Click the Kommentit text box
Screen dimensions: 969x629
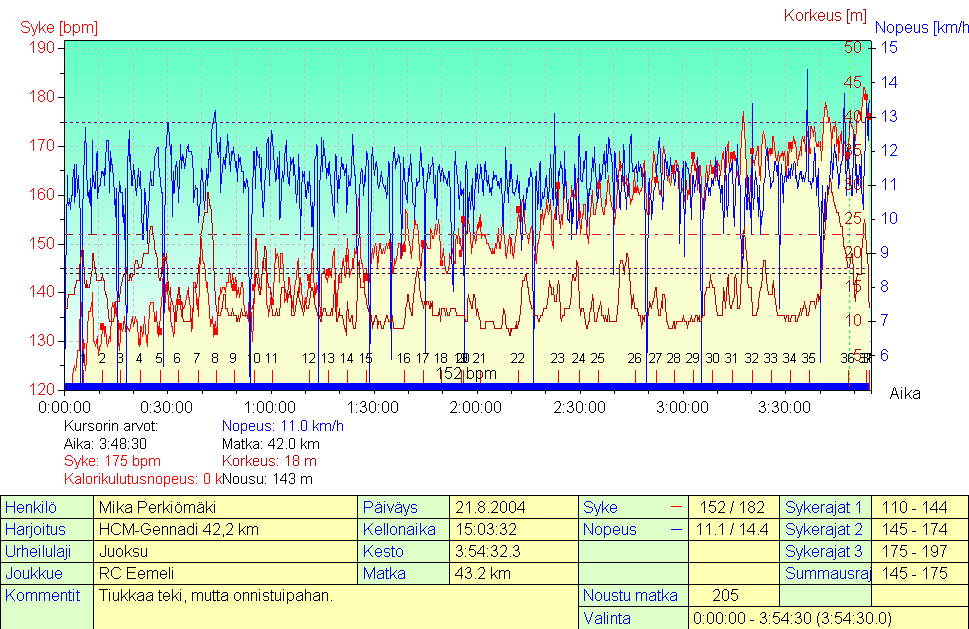pos(335,606)
